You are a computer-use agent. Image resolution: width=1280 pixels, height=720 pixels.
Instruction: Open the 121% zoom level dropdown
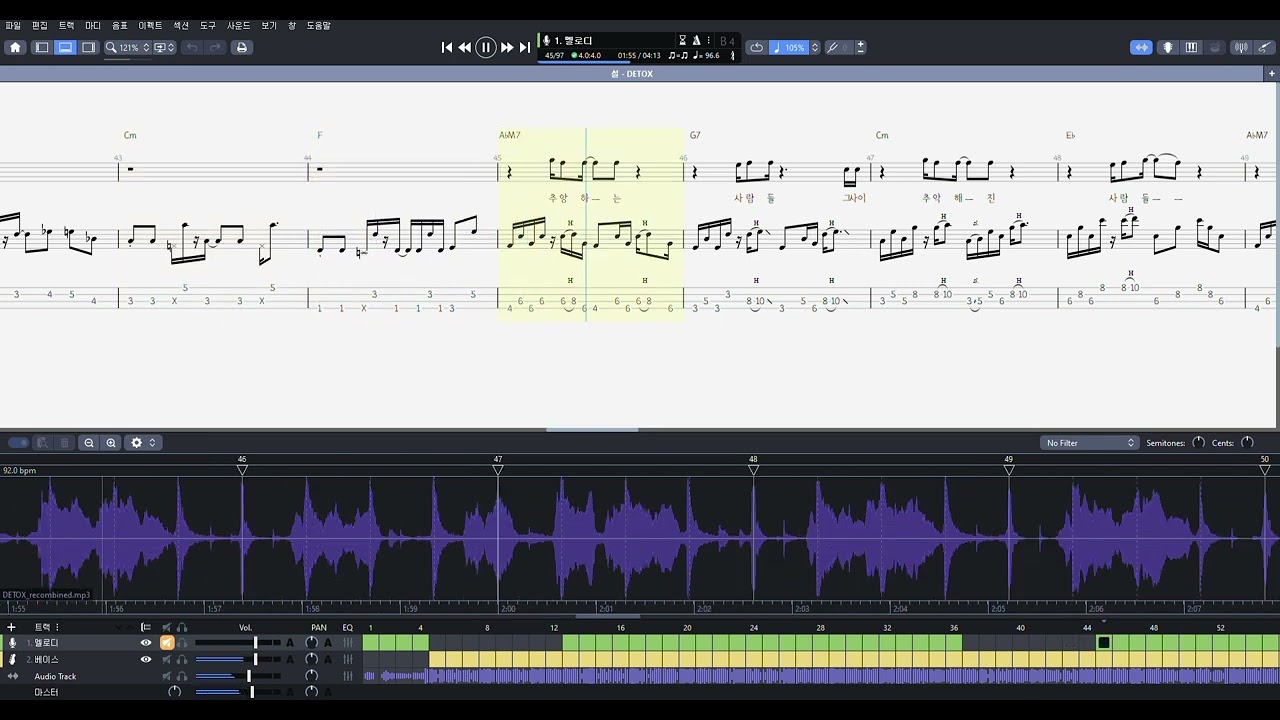pos(128,47)
